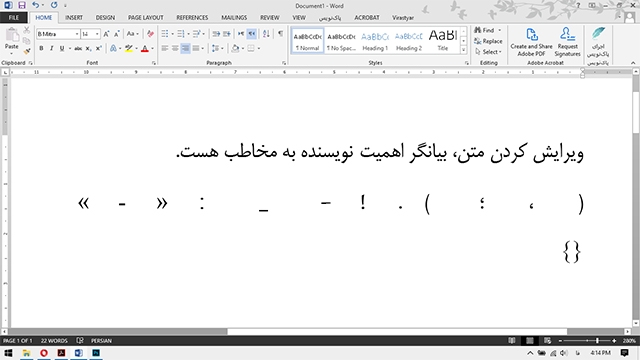The image size is (640, 360).
Task: Click the green feather Paknevis run icon
Action: [598, 33]
